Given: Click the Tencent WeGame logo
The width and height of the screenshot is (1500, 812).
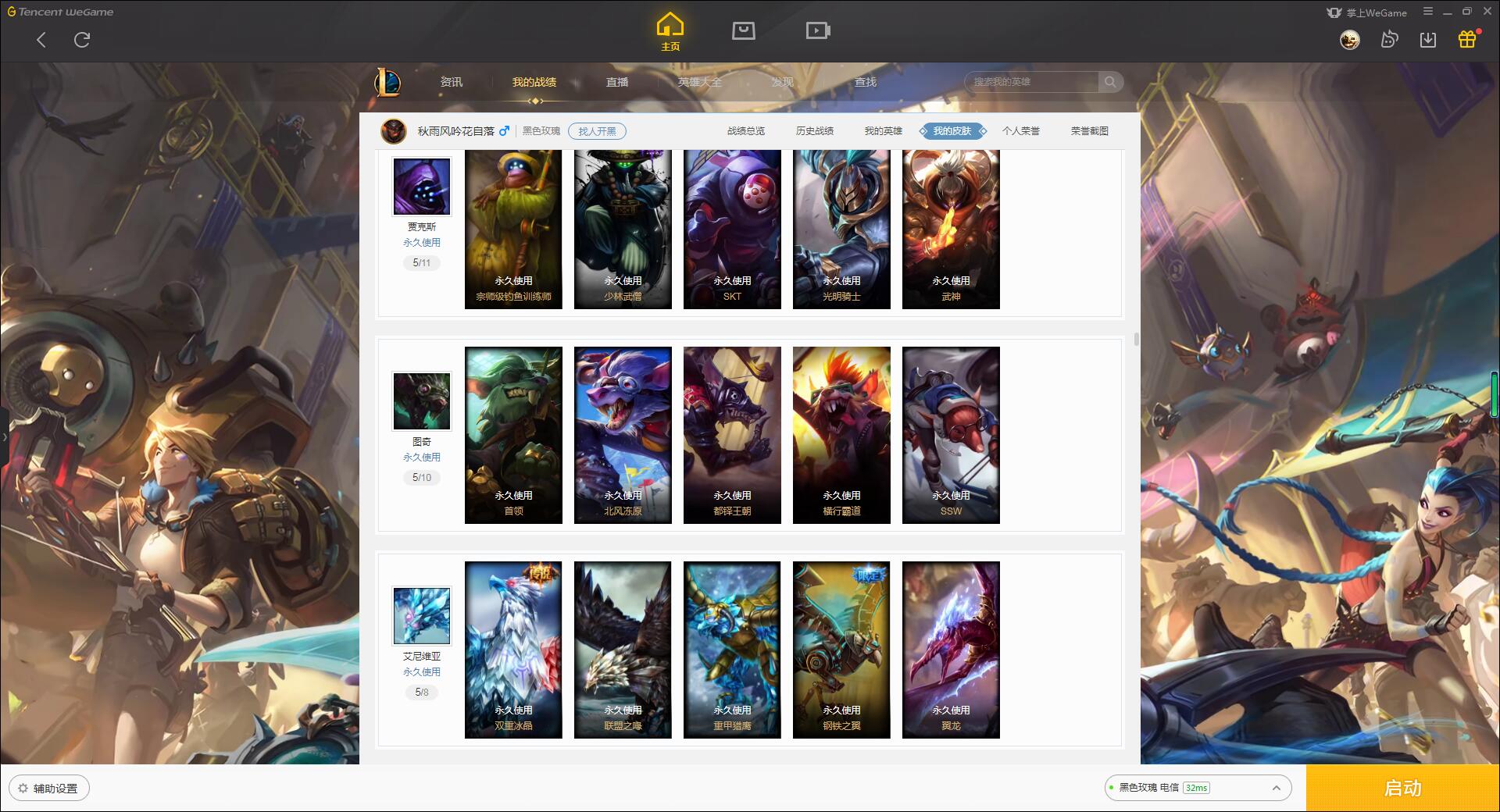Looking at the screenshot, I should (60, 12).
